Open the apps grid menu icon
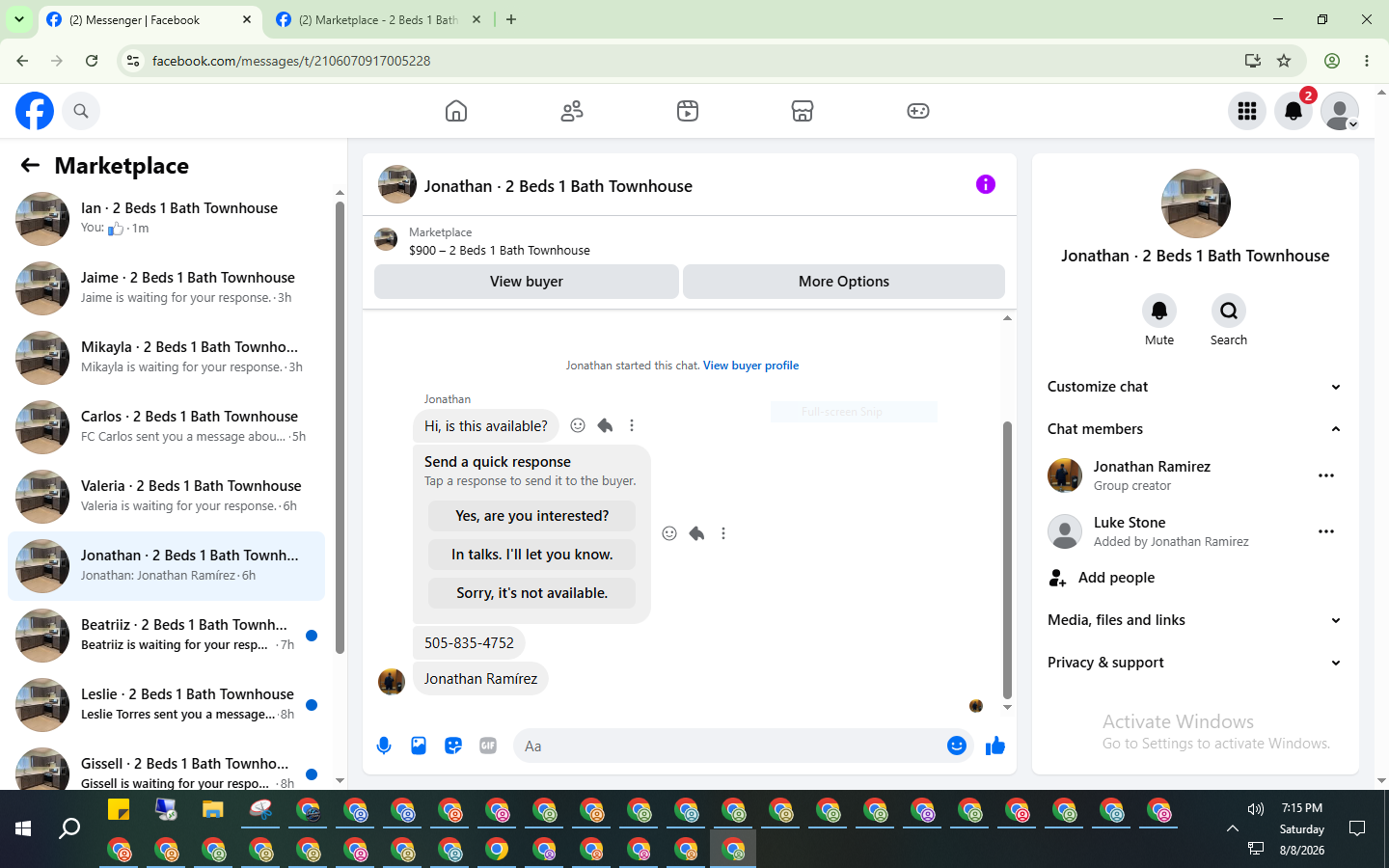 click(1247, 111)
